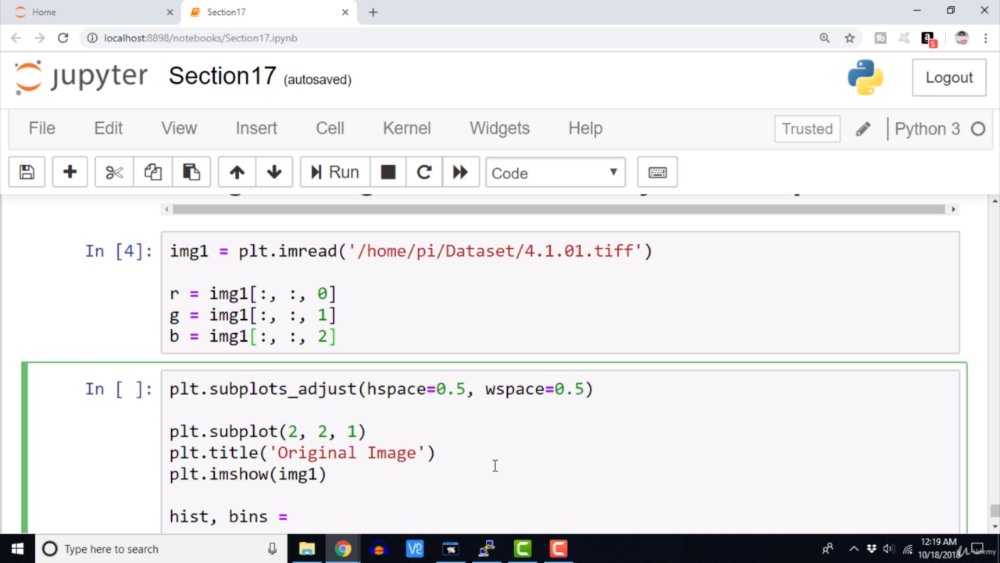Image resolution: width=1000 pixels, height=563 pixels.
Task: Paste cells below icon
Action: (191, 172)
